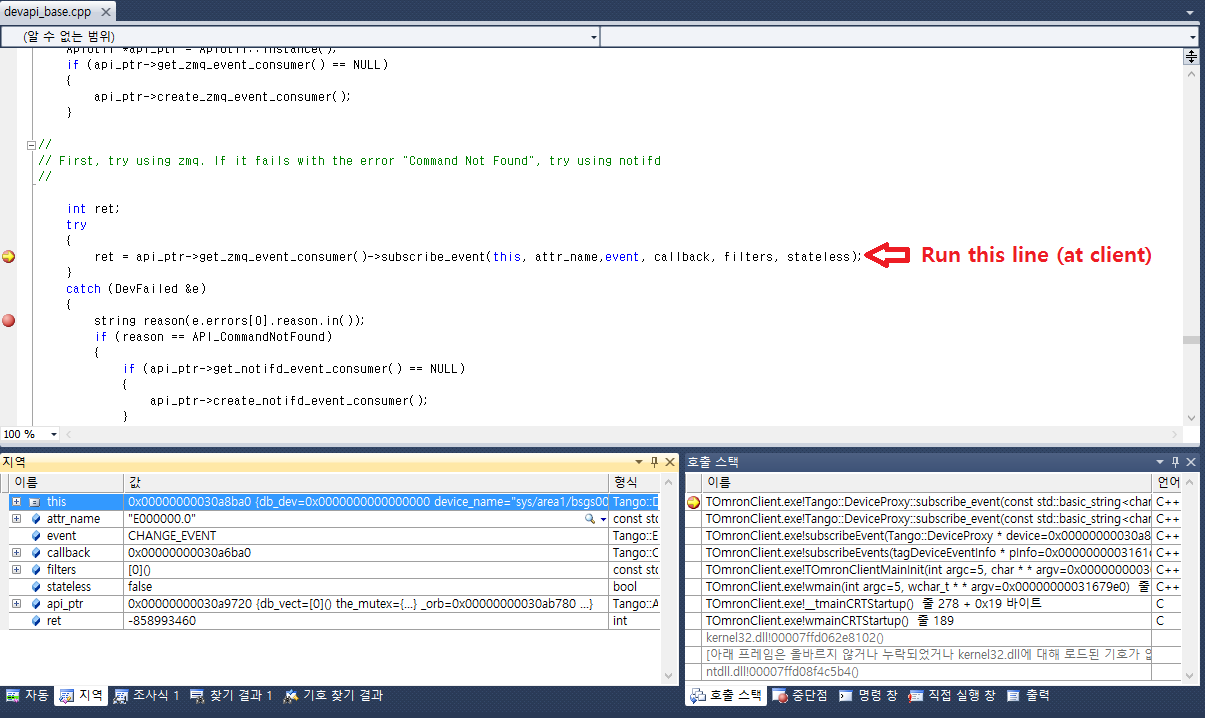The width and height of the screenshot is (1205, 718).
Task: Click the call stack scrollbar down arrow
Action: pos(1190,674)
